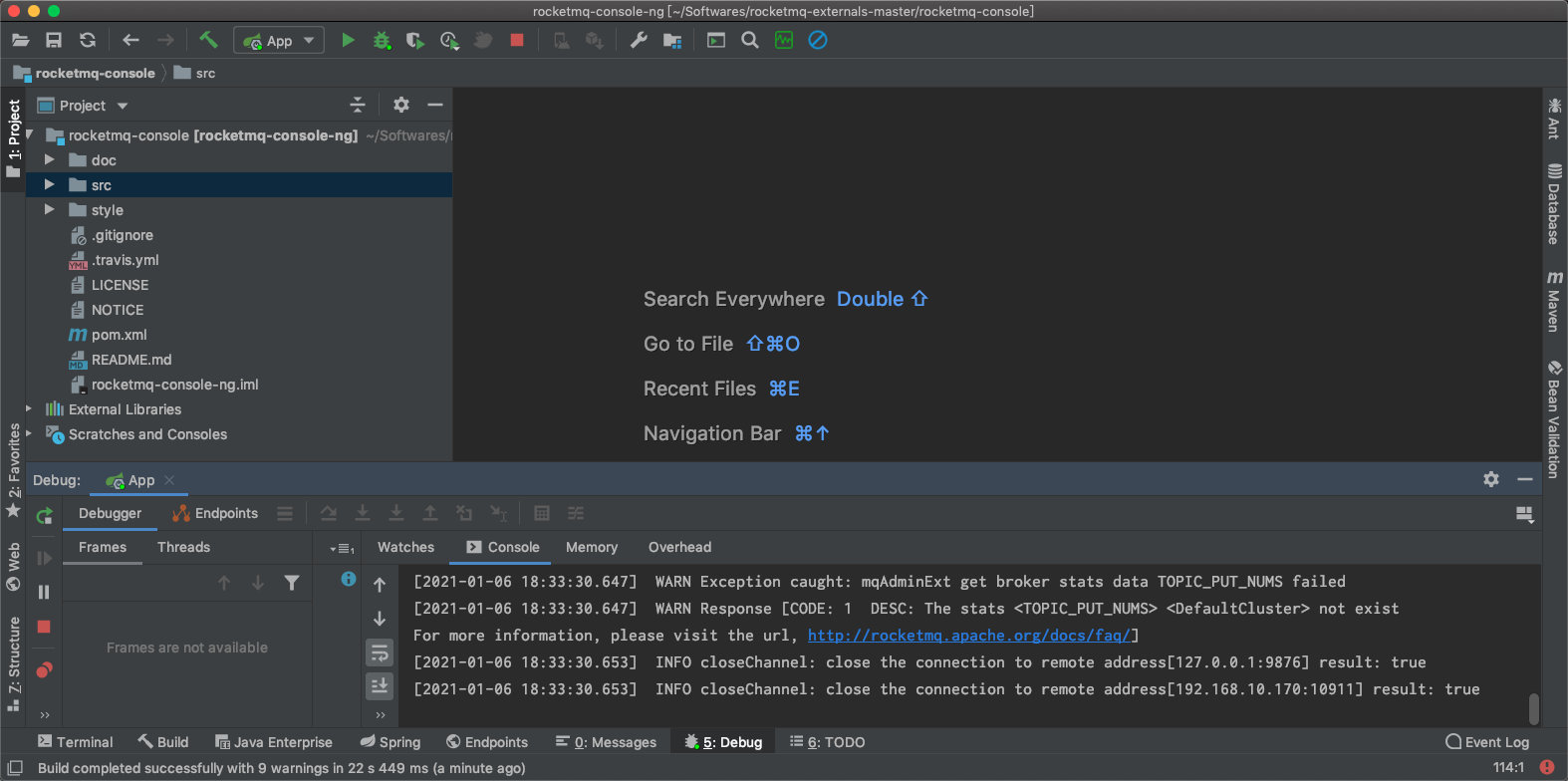Open the Watches tab
Viewport: 1568px width, 781px height.
(405, 547)
